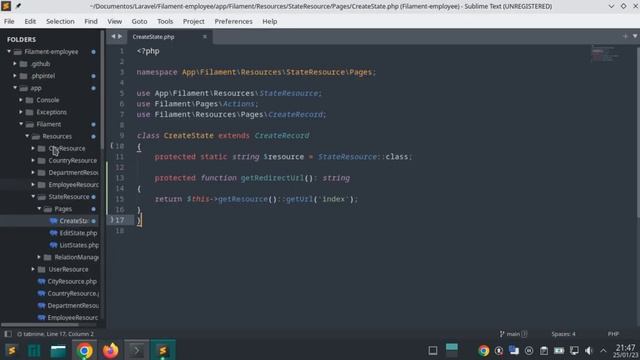The width and height of the screenshot is (640, 360).
Task: Open the Selection menu
Action: [60, 21]
